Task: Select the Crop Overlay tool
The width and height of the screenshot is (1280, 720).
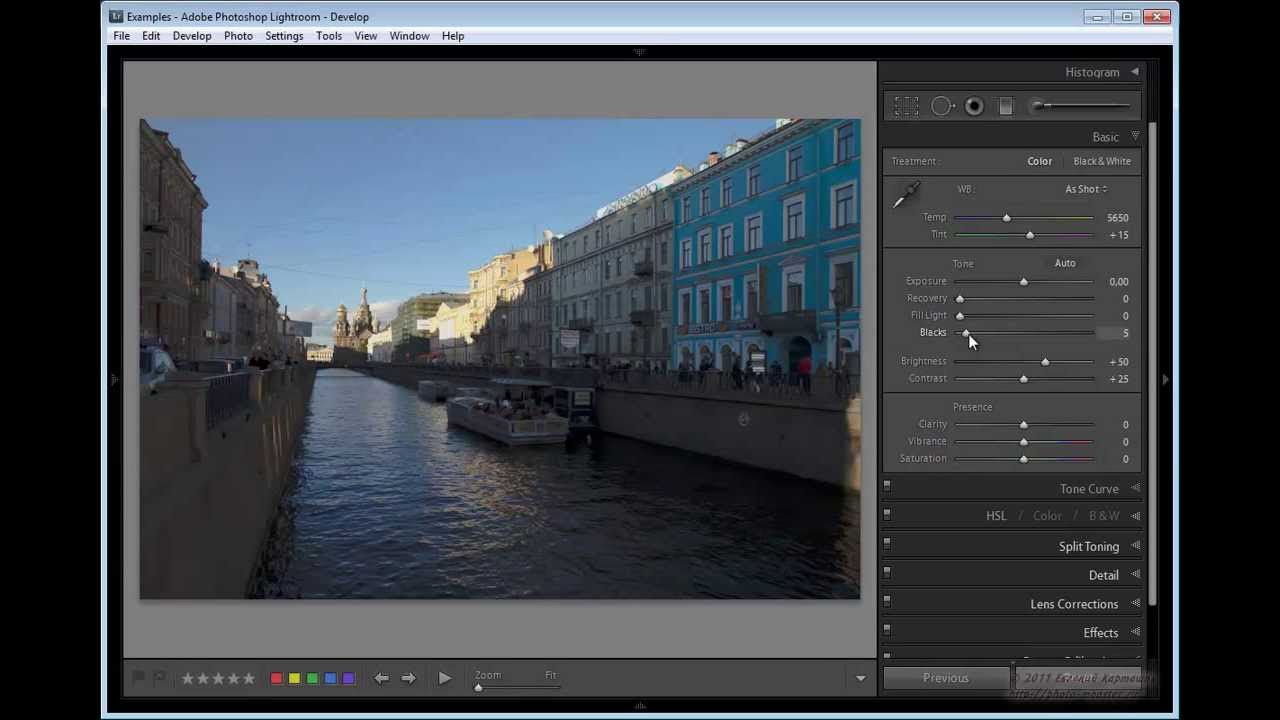Action: [906, 106]
